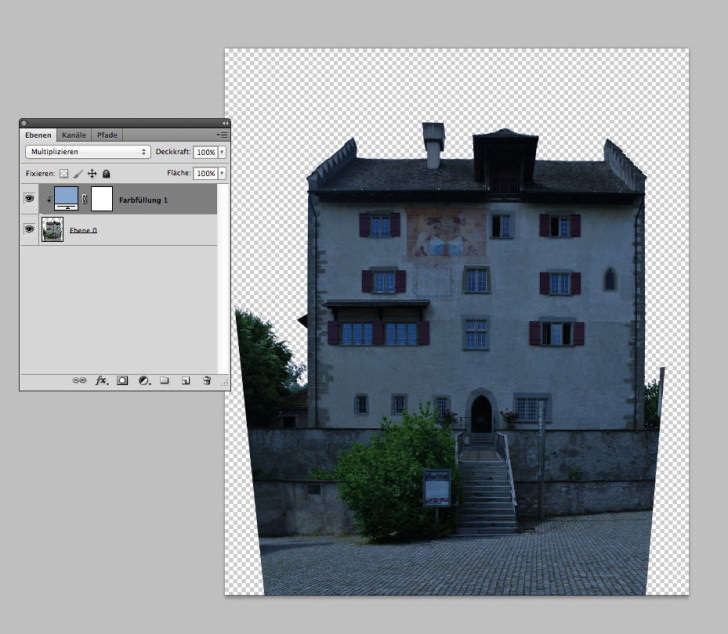Switch to the Kanäle tab
This screenshot has width=728, height=634.
(73, 134)
